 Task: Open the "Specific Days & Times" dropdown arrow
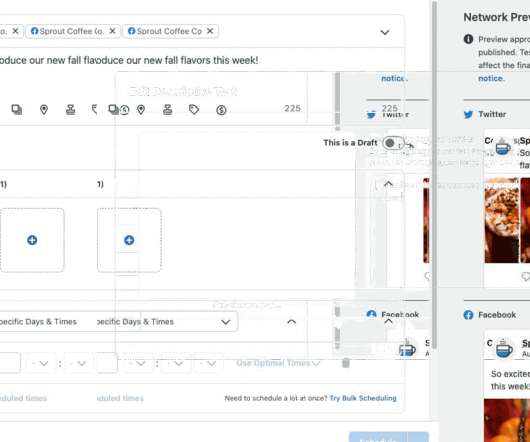coord(226,322)
